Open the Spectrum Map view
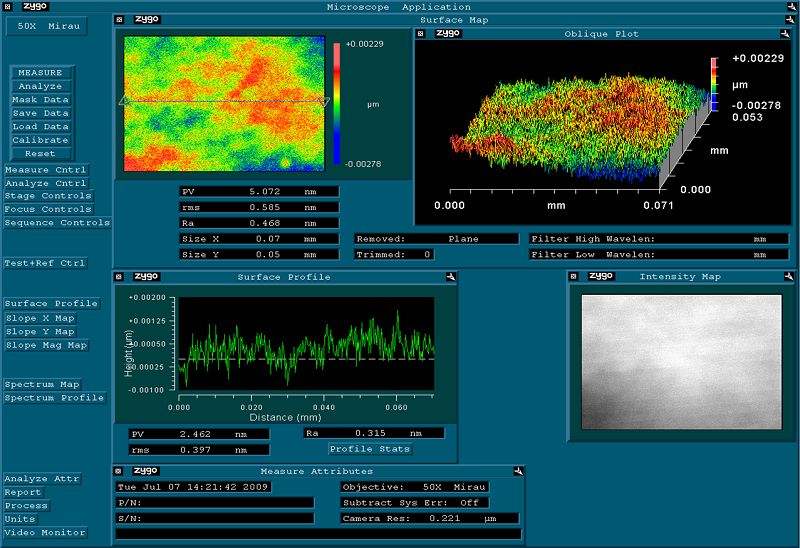 pos(42,384)
